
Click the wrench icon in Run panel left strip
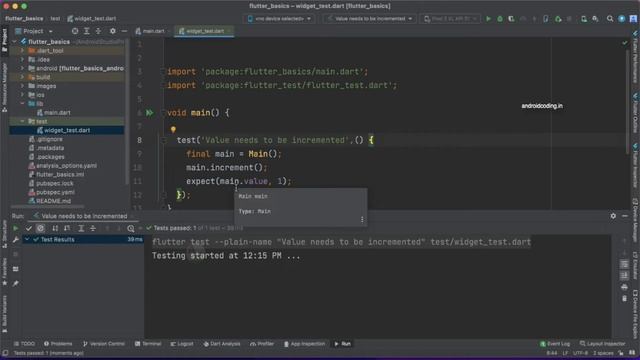click(16, 240)
